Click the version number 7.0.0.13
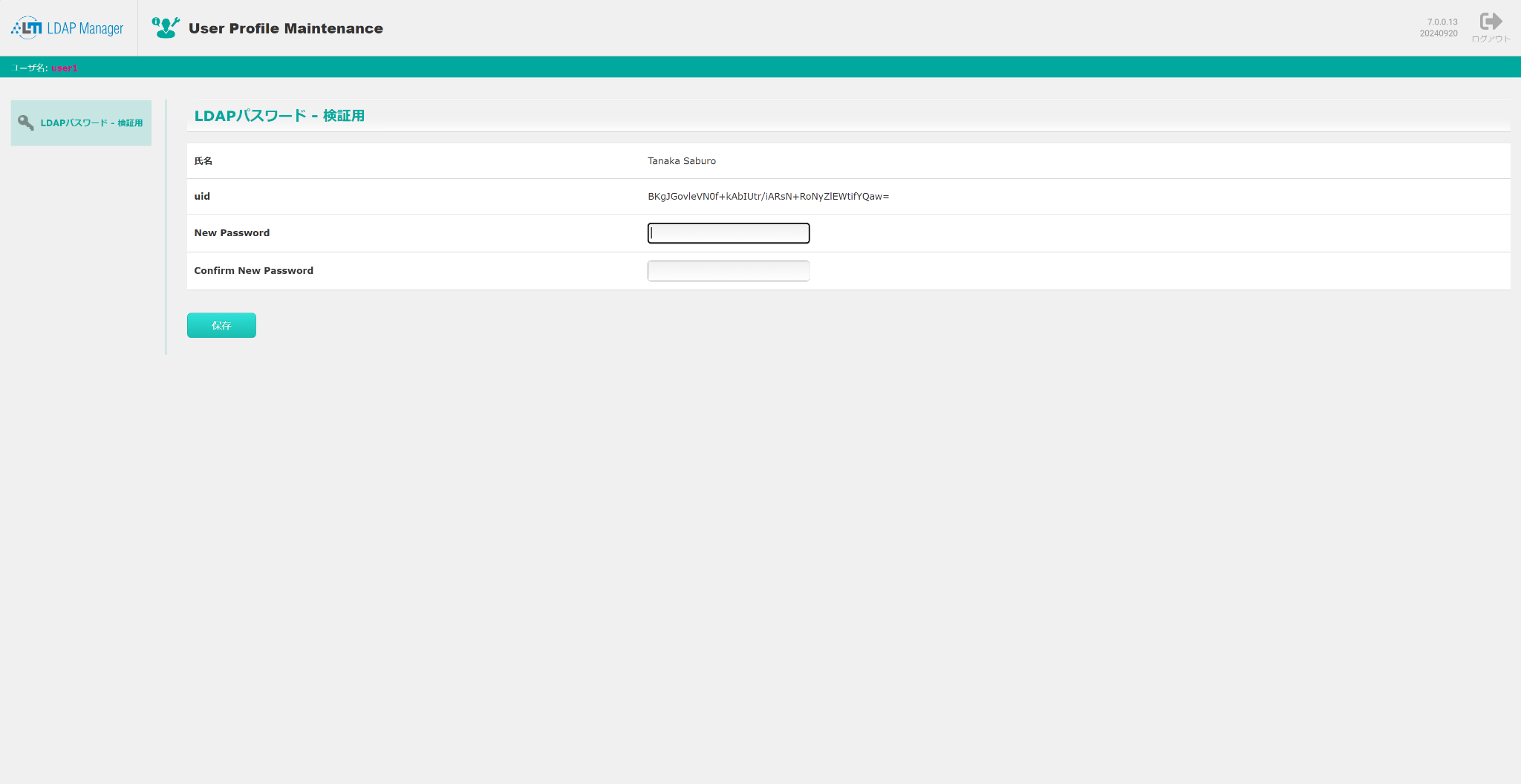1521x784 pixels. (x=1442, y=22)
